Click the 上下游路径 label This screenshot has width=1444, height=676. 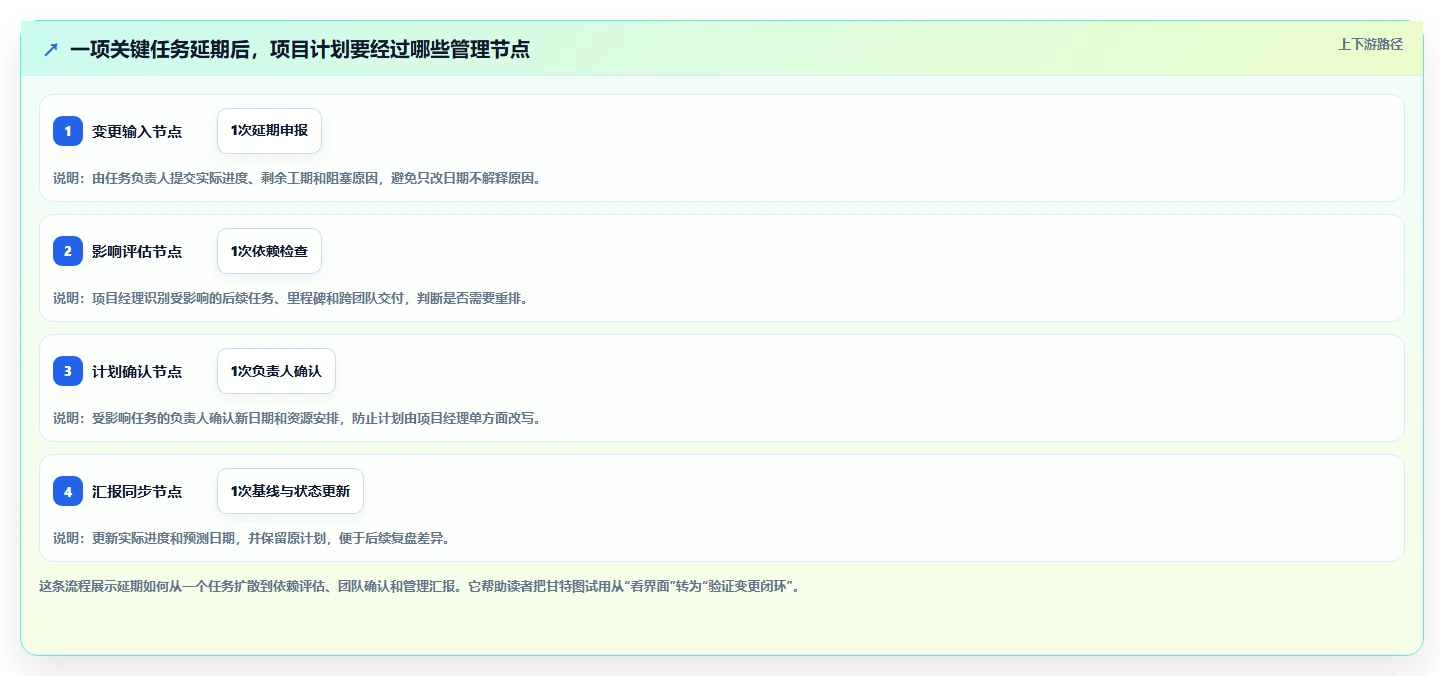point(1371,44)
